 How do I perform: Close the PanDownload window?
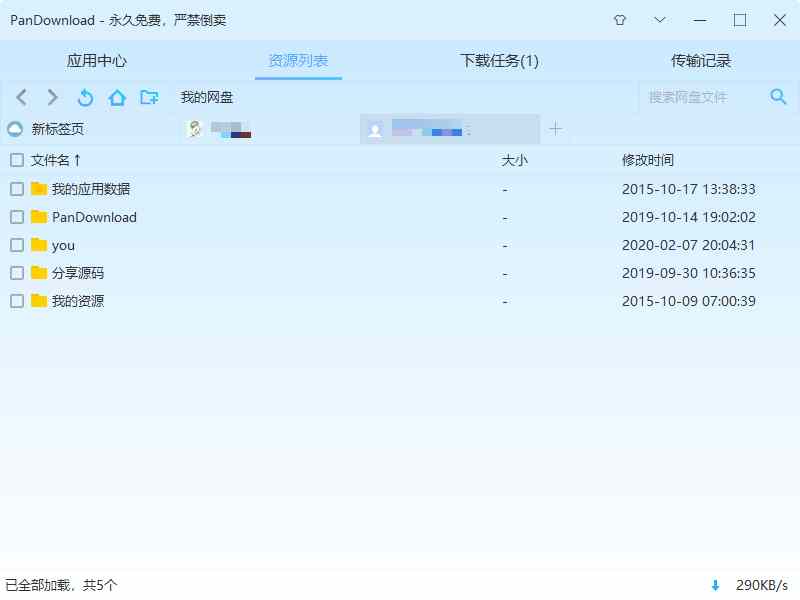(x=780, y=20)
